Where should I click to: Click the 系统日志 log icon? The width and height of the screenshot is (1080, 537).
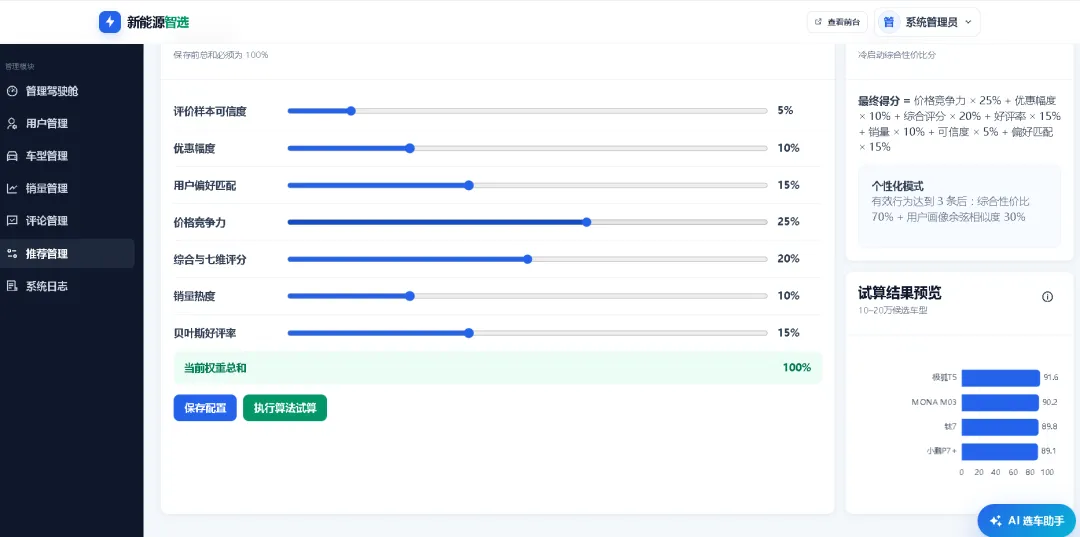click(12, 286)
